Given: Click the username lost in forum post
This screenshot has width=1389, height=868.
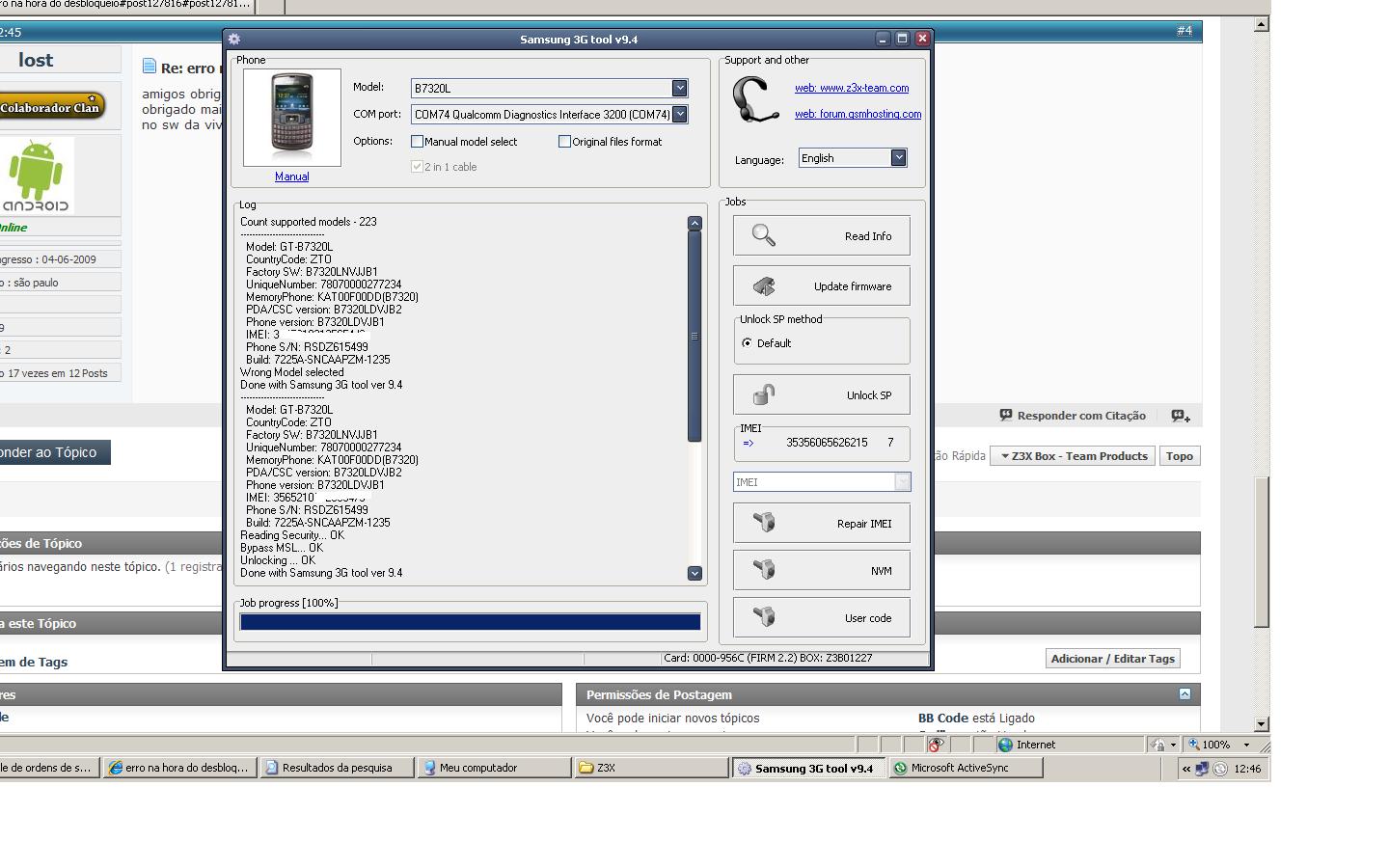Looking at the screenshot, I should click(x=36, y=60).
